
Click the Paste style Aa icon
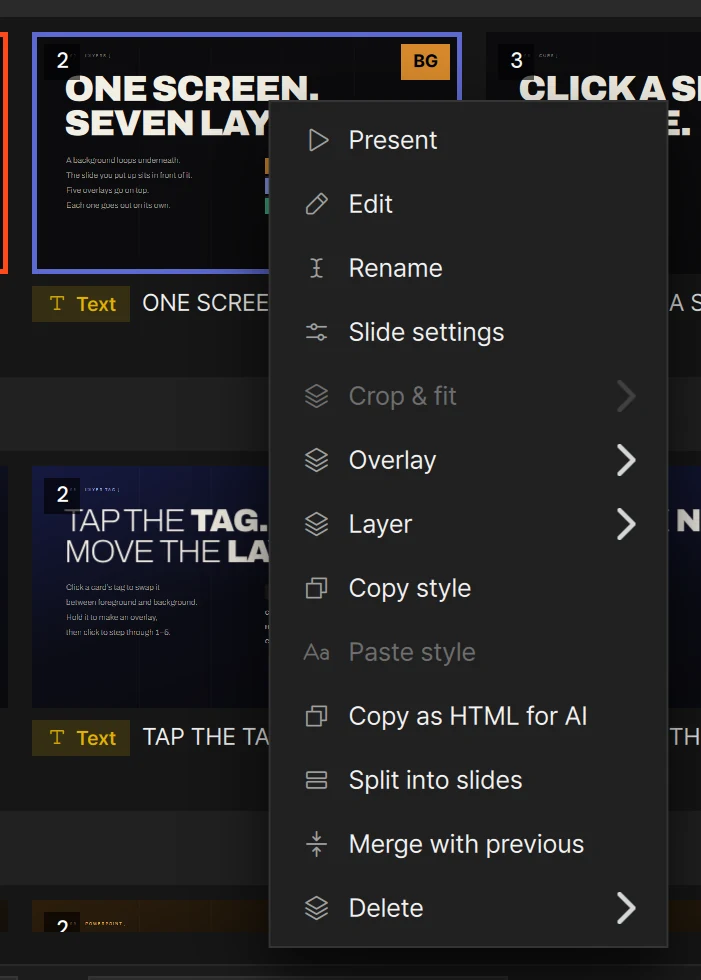317,652
